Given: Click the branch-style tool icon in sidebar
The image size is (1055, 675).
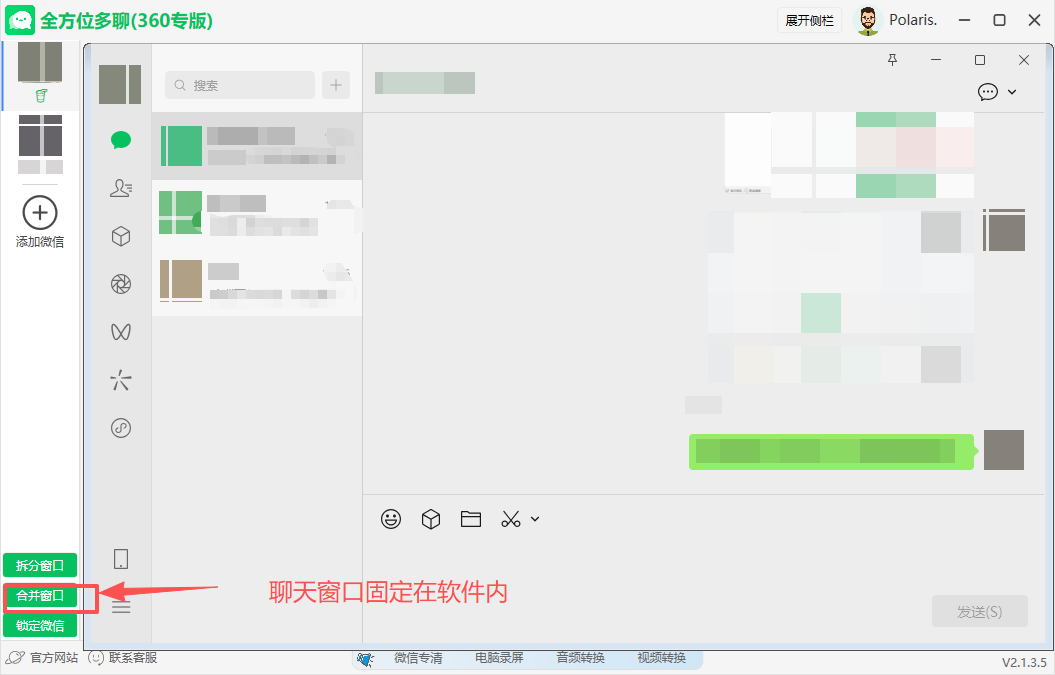Looking at the screenshot, I should click(x=120, y=379).
